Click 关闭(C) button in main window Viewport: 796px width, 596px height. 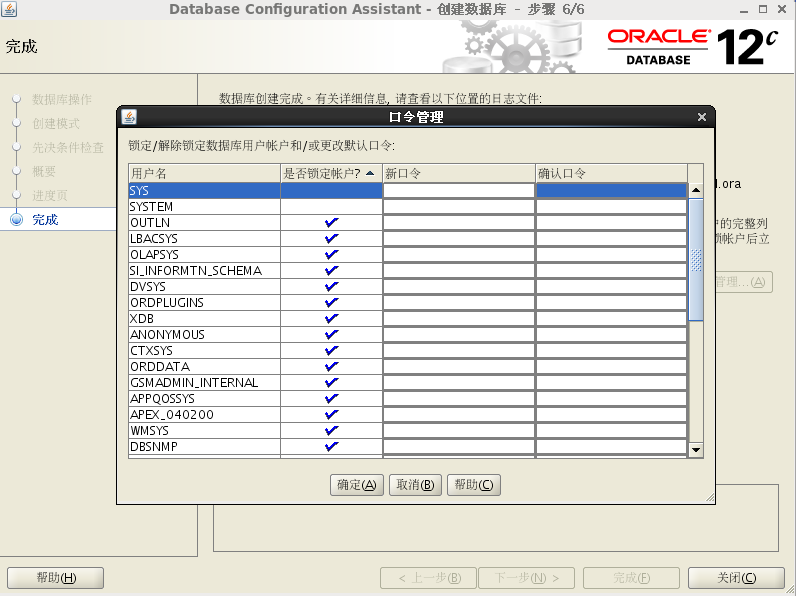pyautogui.click(x=736, y=578)
